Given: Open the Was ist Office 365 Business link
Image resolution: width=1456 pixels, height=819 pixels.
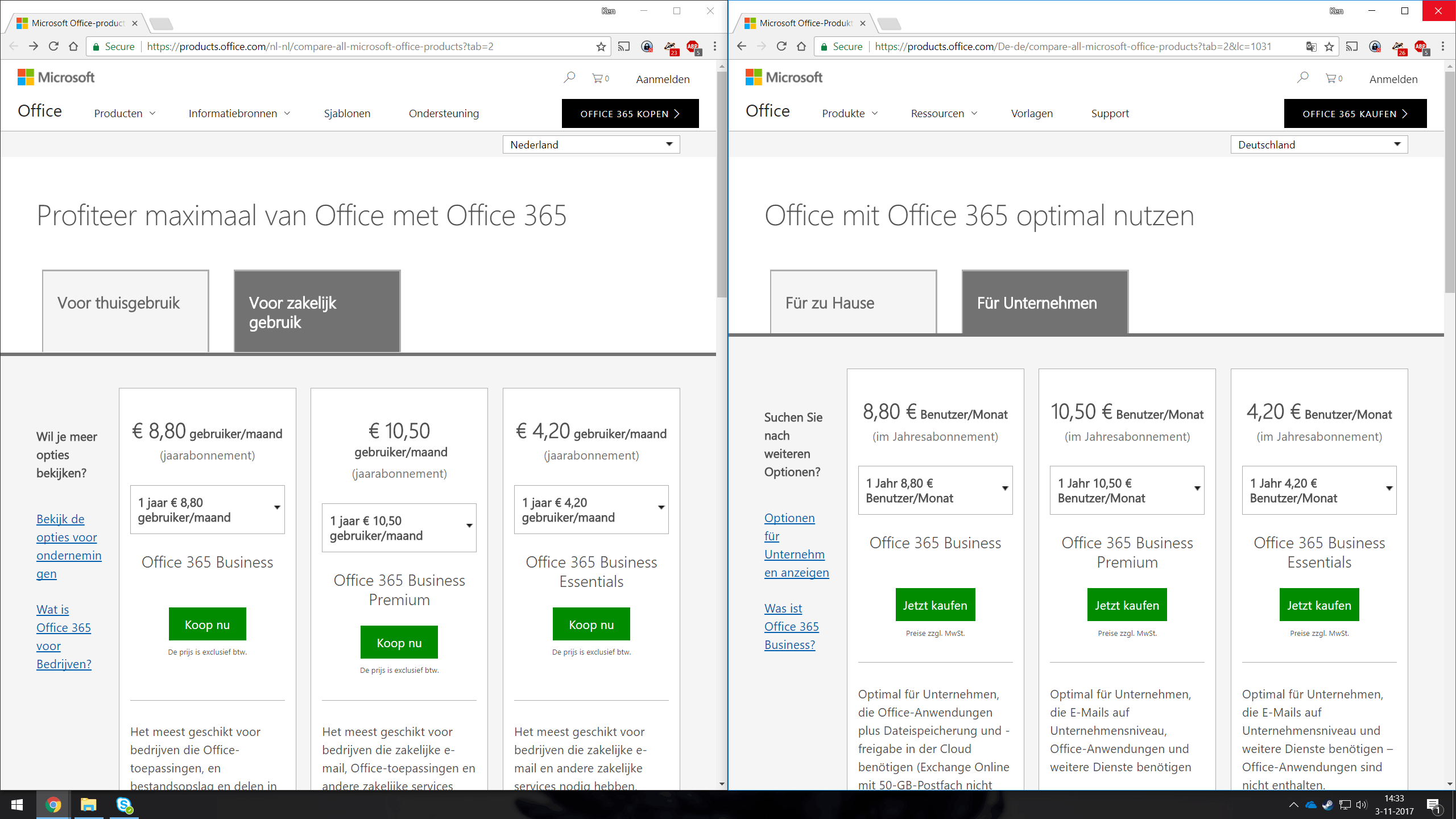Looking at the screenshot, I should click(x=791, y=626).
